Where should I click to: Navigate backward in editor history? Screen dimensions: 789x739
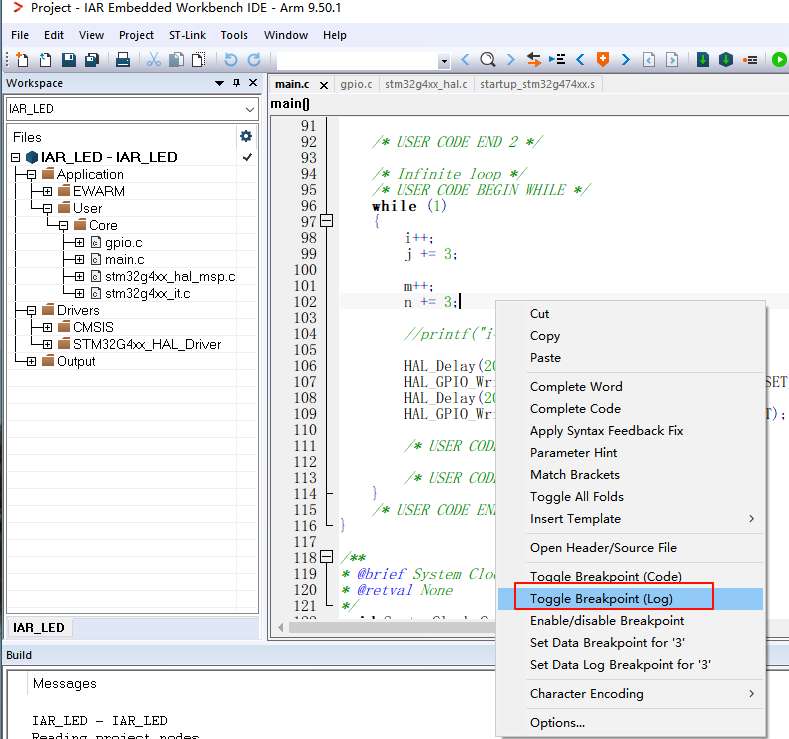pyautogui.click(x=649, y=60)
